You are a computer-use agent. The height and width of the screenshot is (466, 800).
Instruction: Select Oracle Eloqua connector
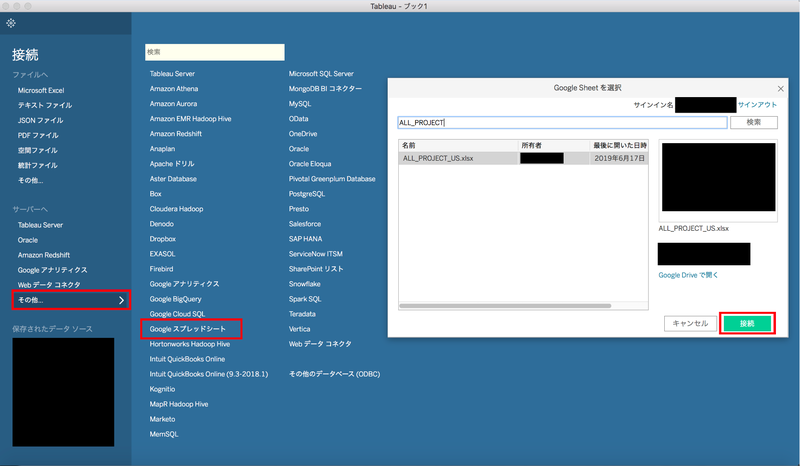click(x=310, y=164)
